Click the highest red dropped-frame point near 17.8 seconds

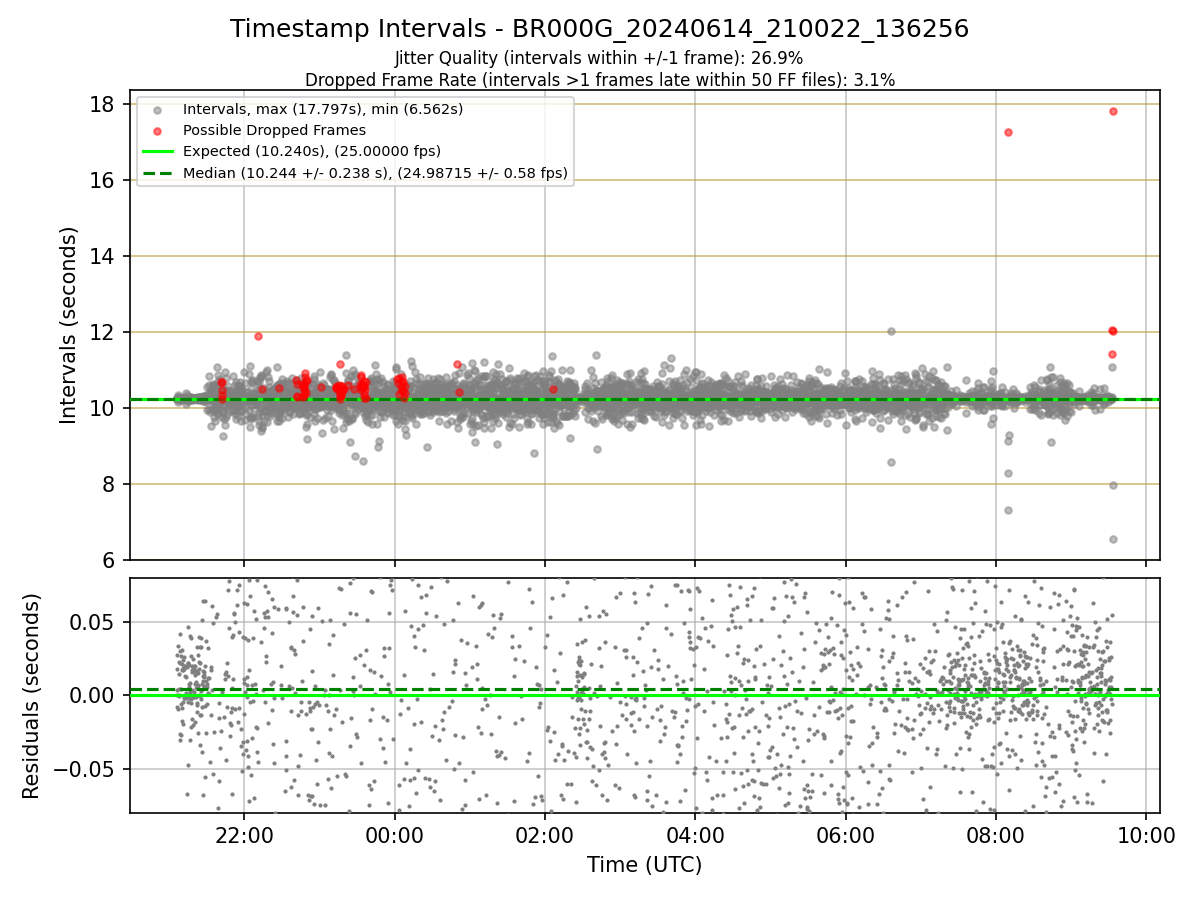[1113, 111]
